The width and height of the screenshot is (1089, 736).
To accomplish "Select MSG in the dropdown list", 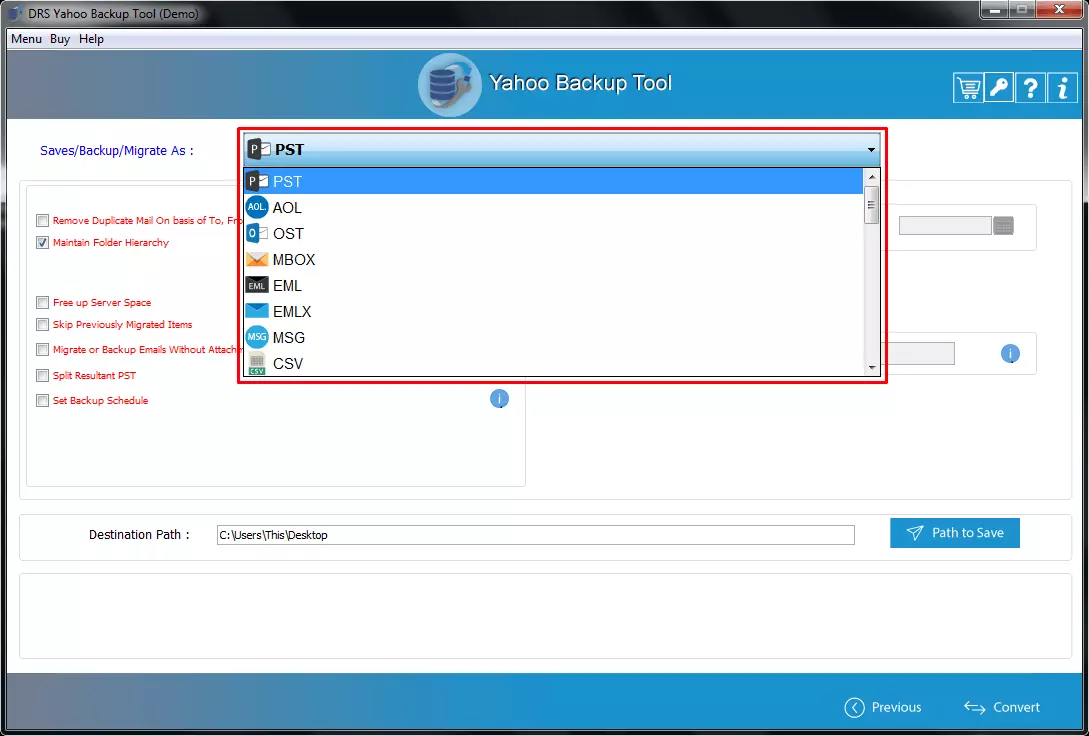I will click(553, 337).
